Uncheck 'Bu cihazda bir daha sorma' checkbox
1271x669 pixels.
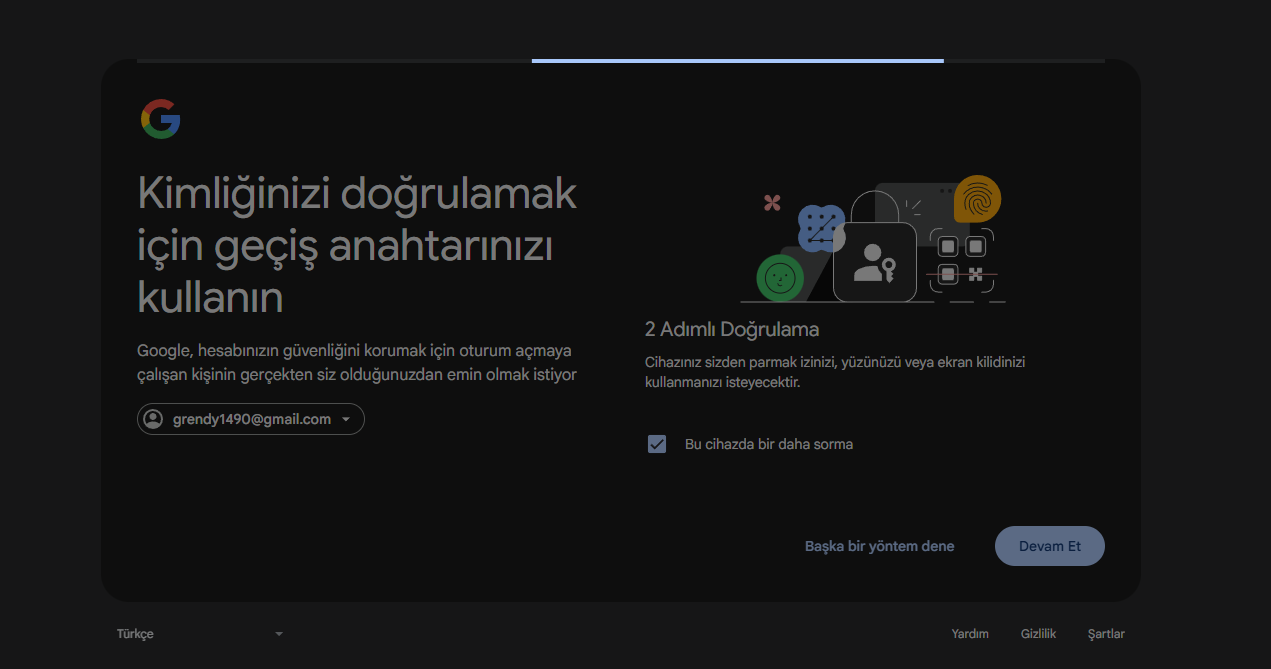point(657,444)
